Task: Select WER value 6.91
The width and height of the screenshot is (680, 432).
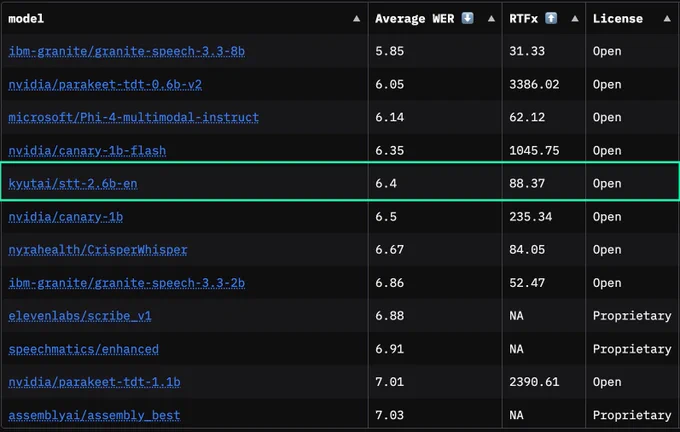Action: click(x=389, y=349)
